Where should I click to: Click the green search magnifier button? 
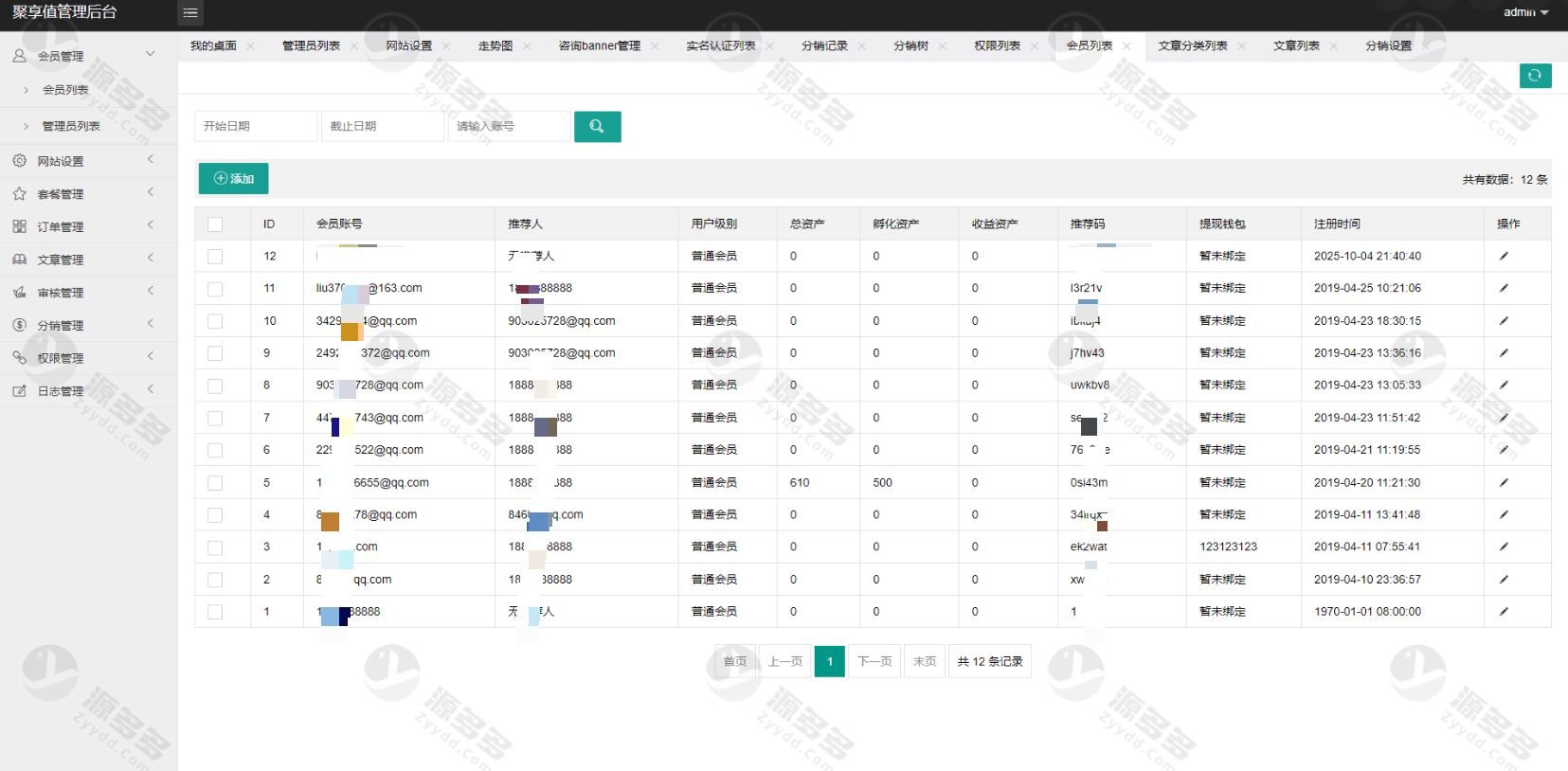pyautogui.click(x=597, y=126)
